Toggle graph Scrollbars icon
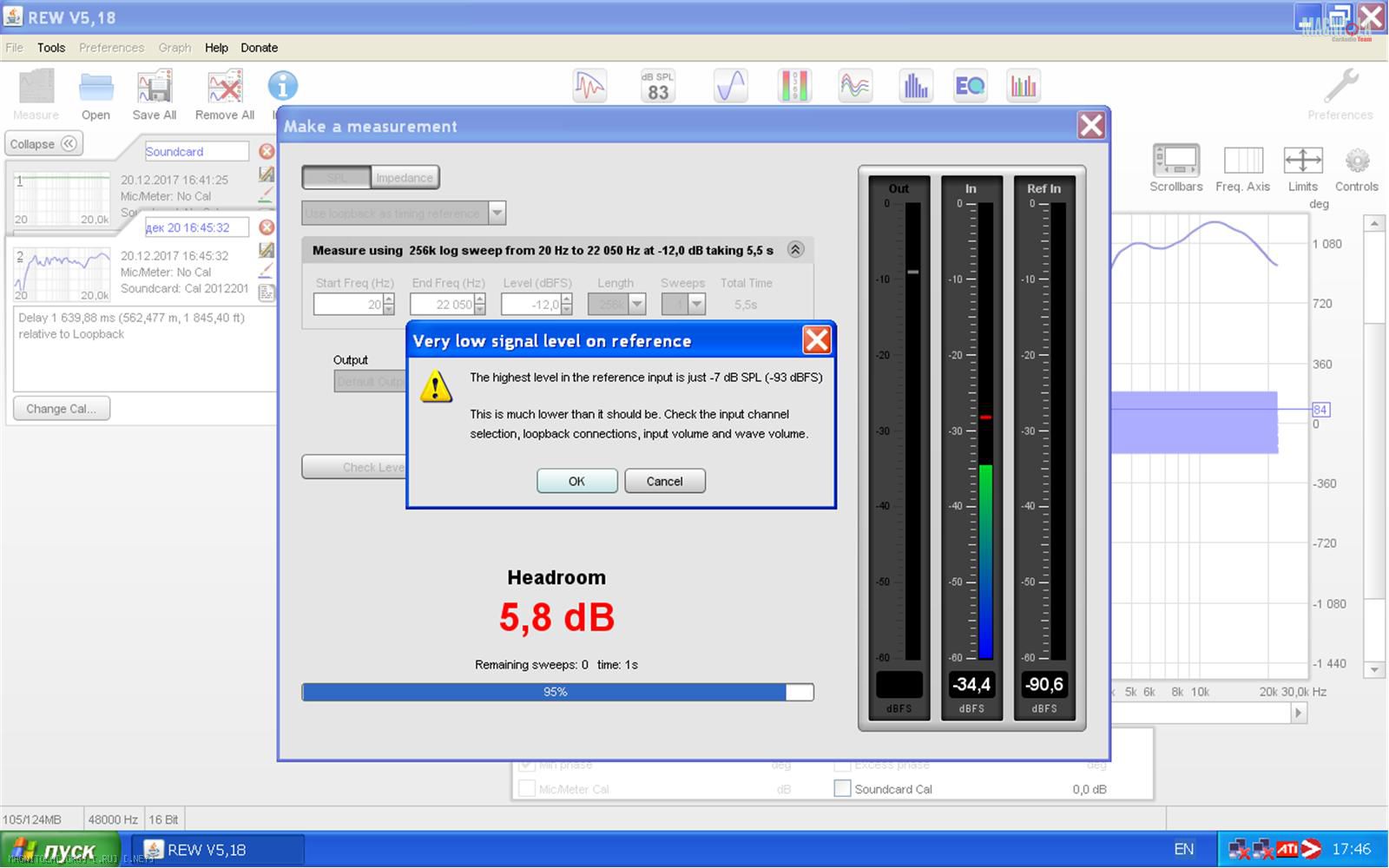Image resolution: width=1389 pixels, height=868 pixels. (1176, 160)
